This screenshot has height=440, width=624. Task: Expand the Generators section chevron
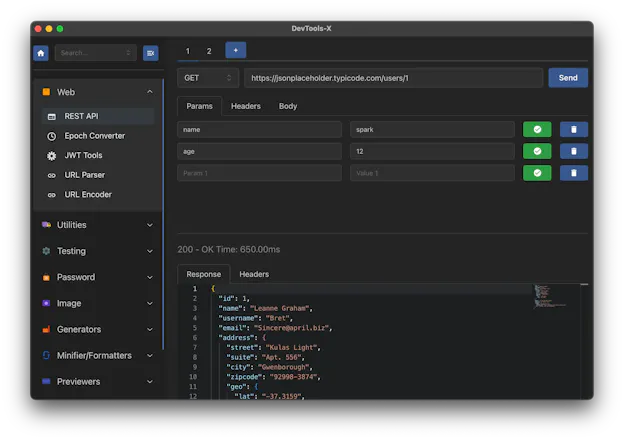pos(150,329)
